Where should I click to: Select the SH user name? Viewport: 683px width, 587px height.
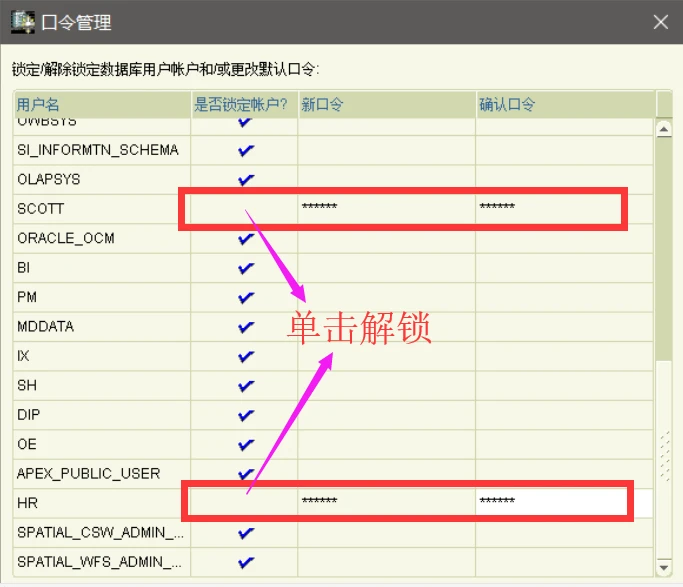pos(27,385)
